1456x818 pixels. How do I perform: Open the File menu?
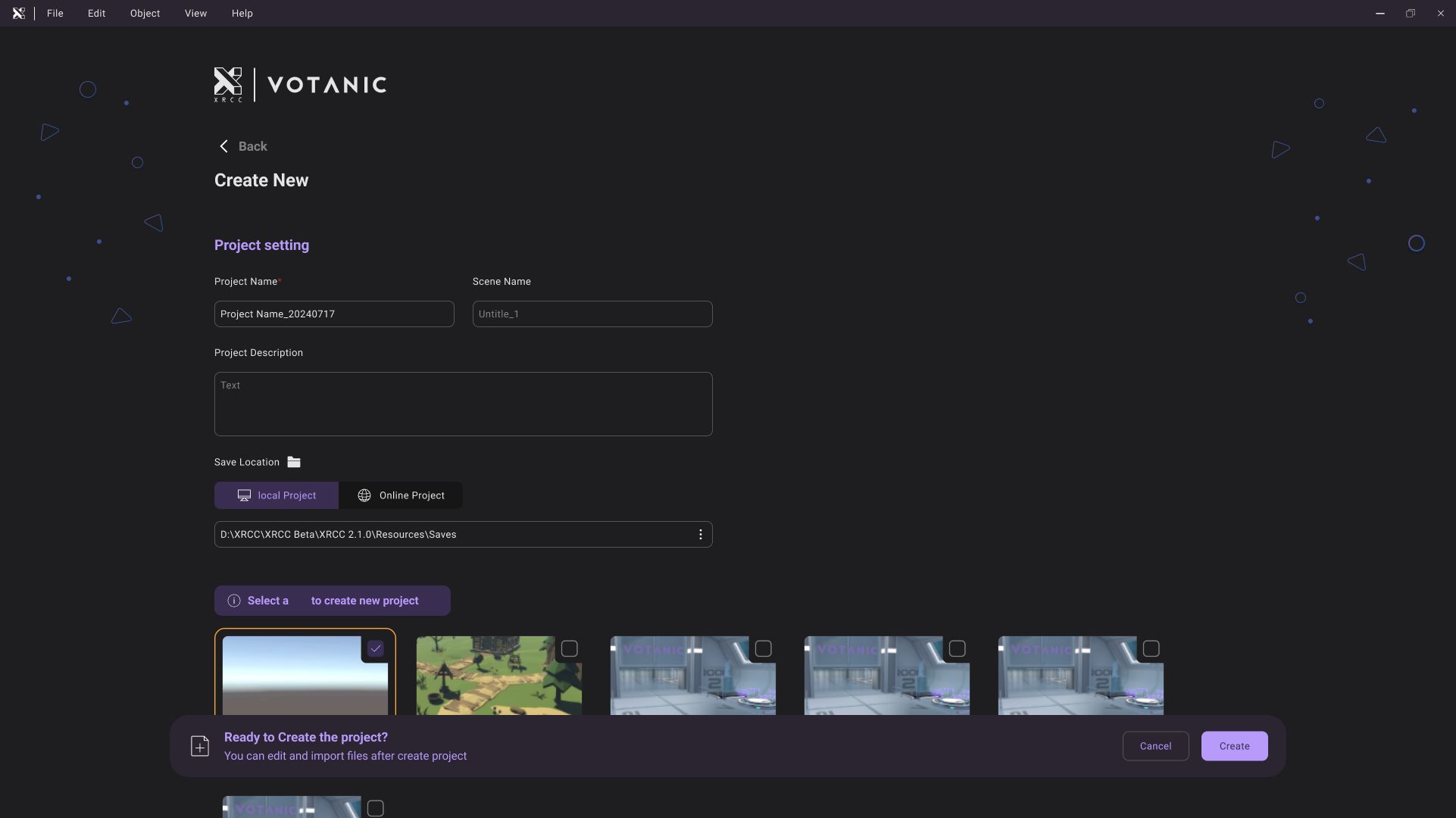(55, 14)
